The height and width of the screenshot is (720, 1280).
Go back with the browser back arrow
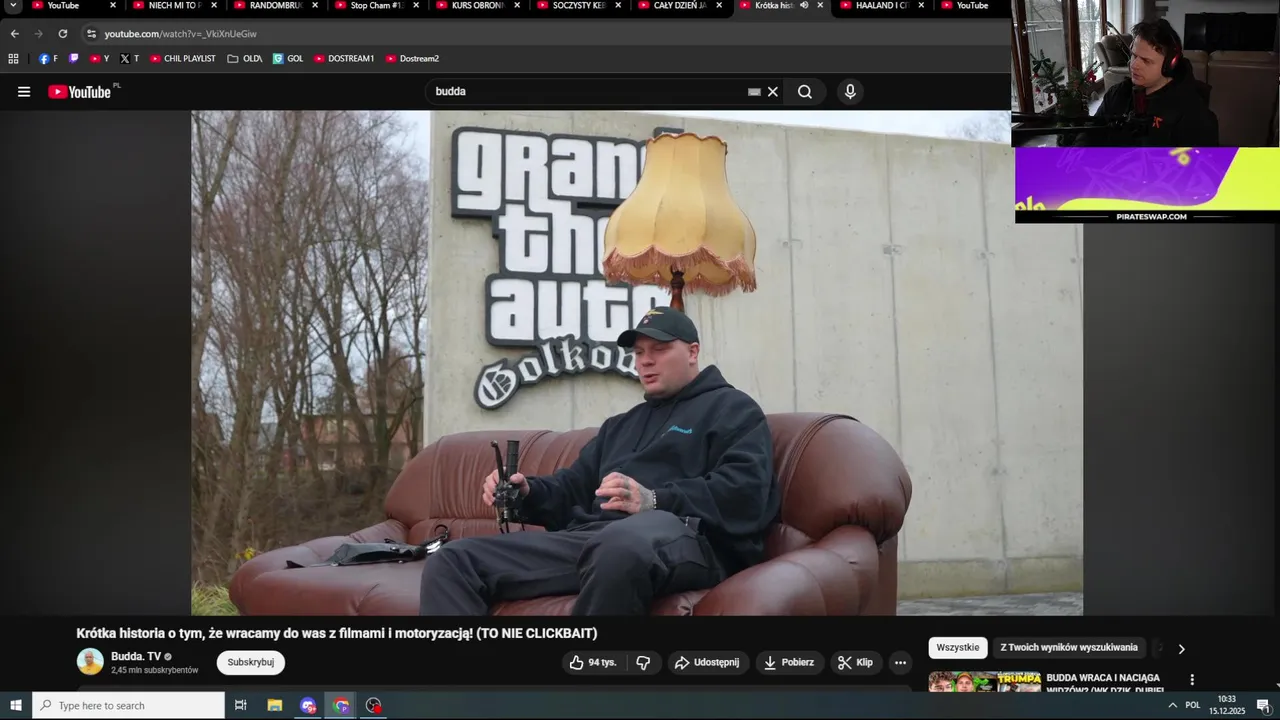click(x=14, y=33)
